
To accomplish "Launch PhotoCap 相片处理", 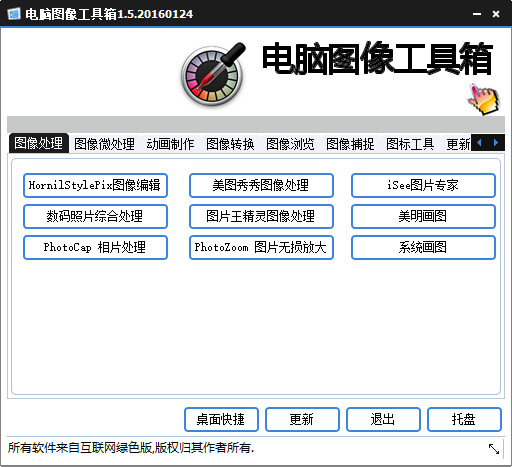I will pyautogui.click(x=95, y=247).
